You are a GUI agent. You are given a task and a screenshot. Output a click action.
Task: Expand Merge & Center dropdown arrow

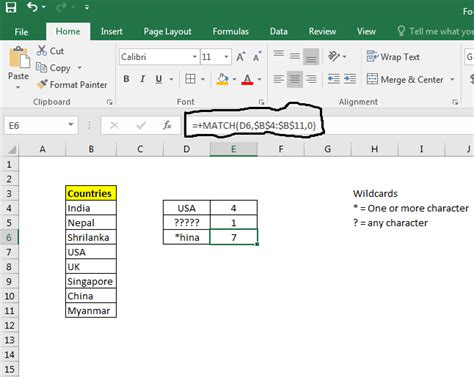click(452, 80)
